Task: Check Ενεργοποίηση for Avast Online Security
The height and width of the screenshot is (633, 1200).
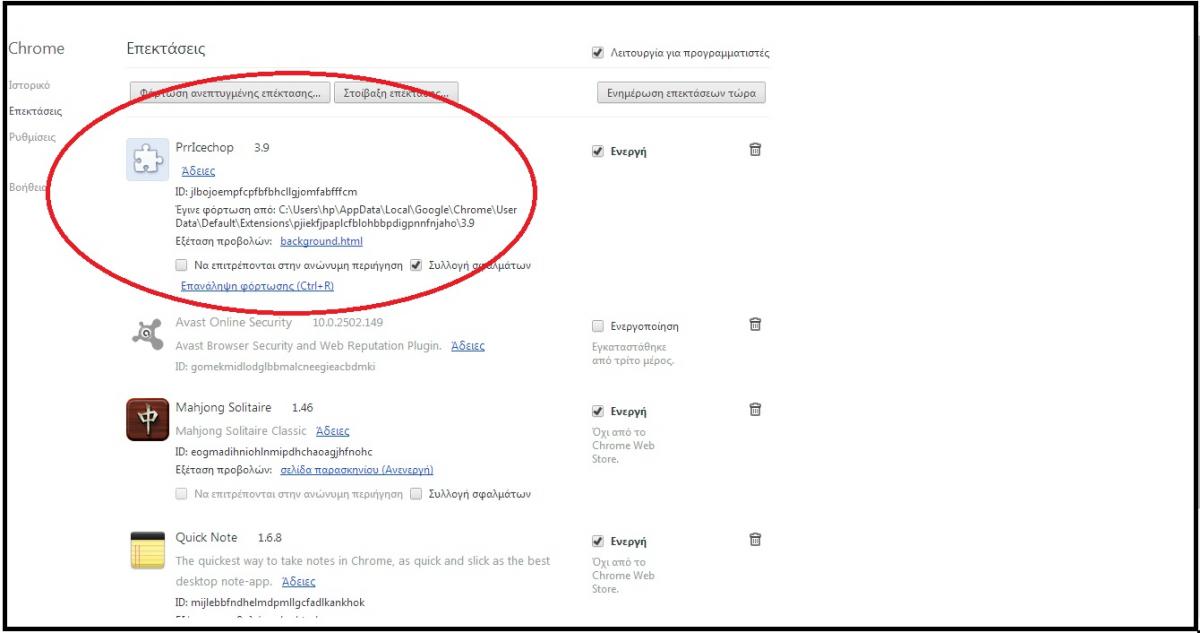Action: click(598, 326)
